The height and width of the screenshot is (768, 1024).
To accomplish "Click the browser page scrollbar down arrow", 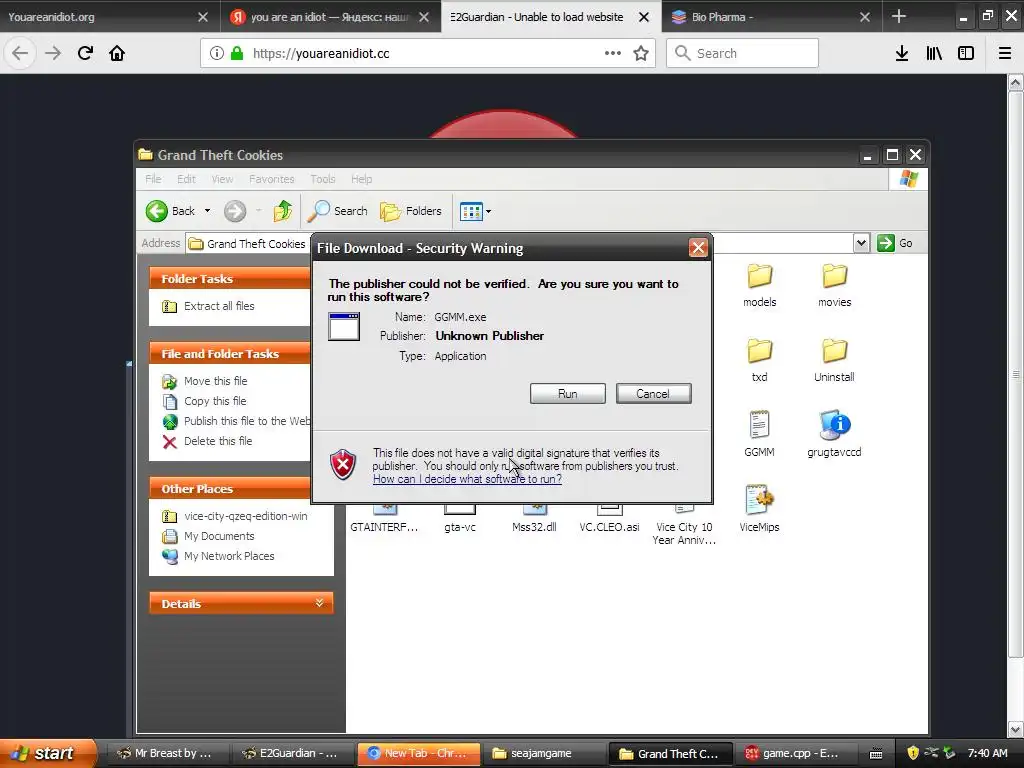I will point(1015,729).
